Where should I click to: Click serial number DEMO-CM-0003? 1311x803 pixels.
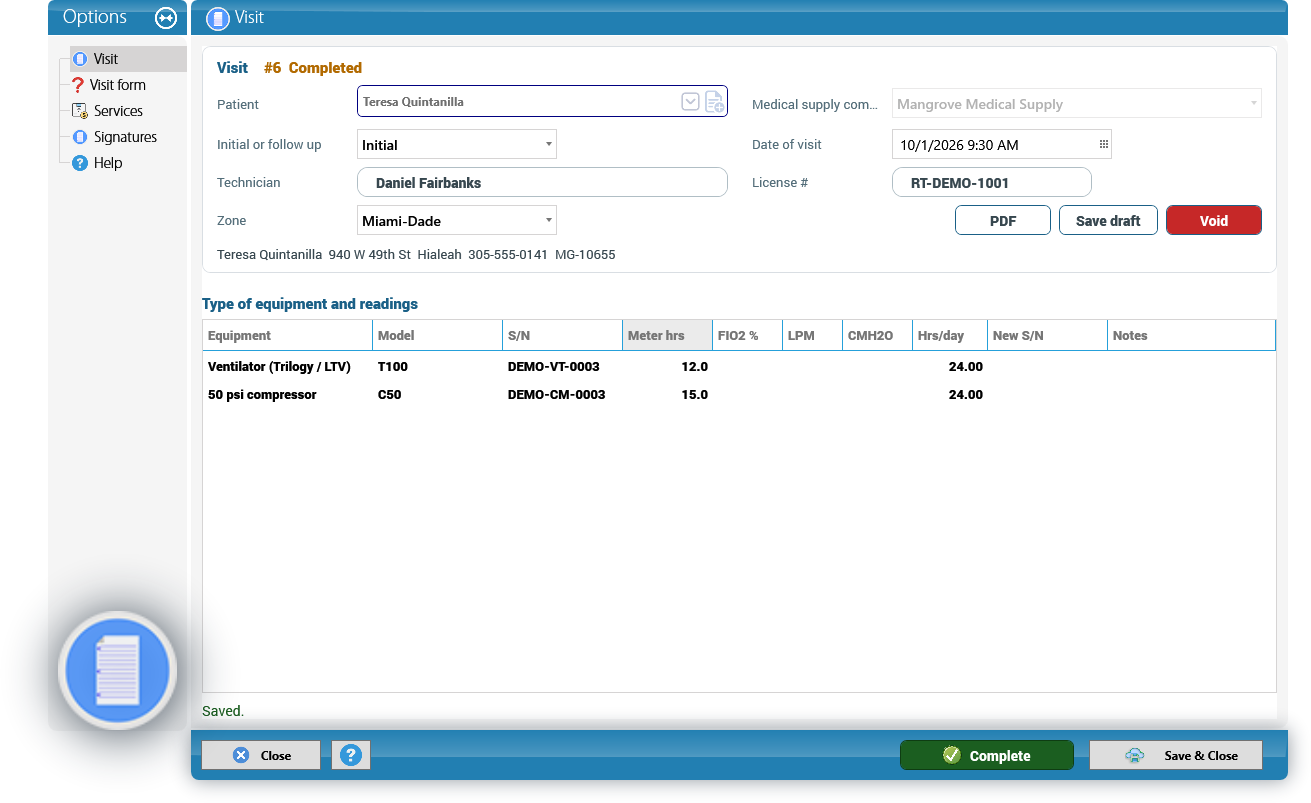(x=557, y=395)
